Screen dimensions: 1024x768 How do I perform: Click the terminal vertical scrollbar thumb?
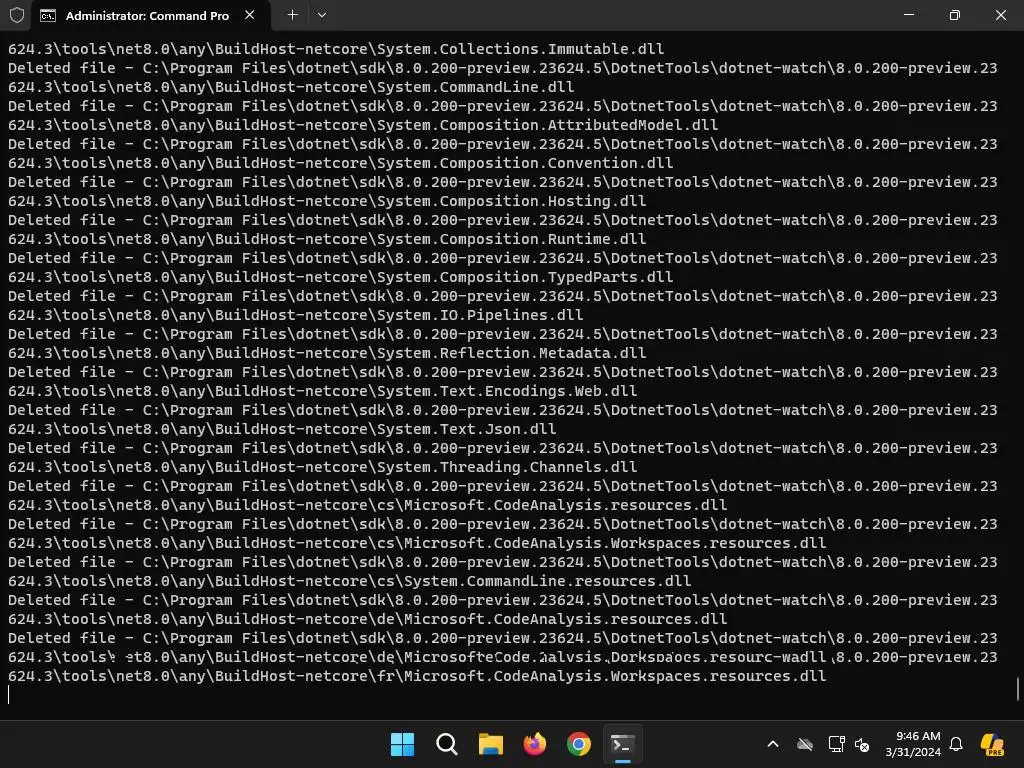1018,689
